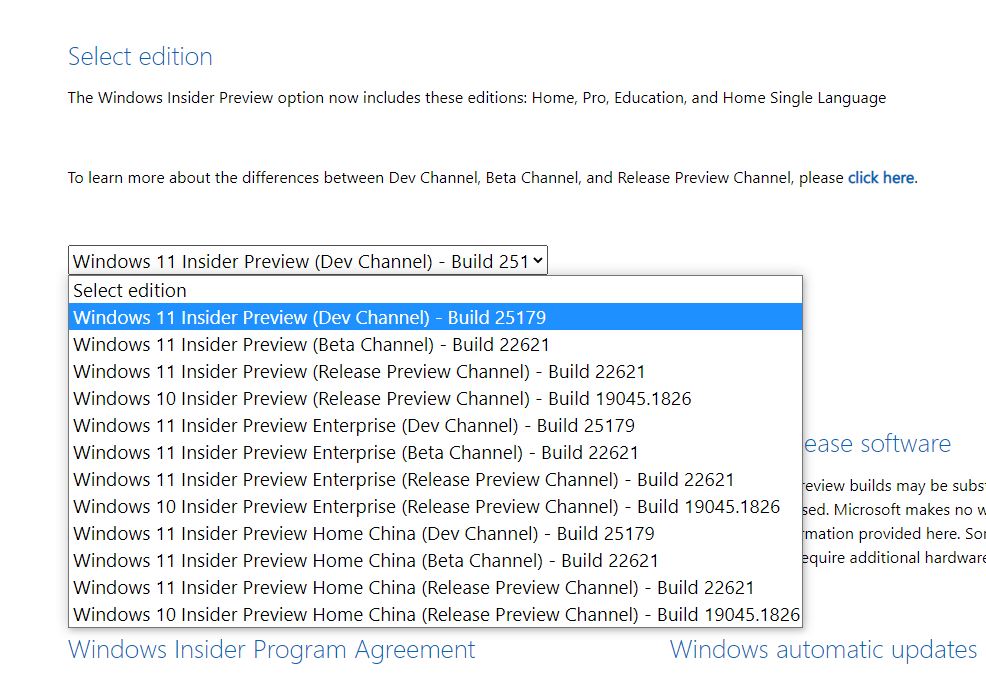This screenshot has height=677, width=986.
Task: Click the Select edition heading
Action: pos(140,57)
